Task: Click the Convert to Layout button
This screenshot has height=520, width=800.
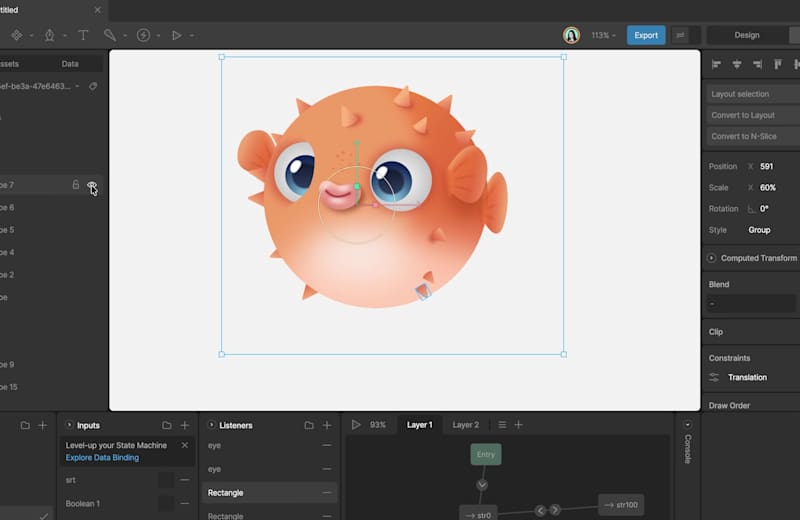Action: coord(753,115)
